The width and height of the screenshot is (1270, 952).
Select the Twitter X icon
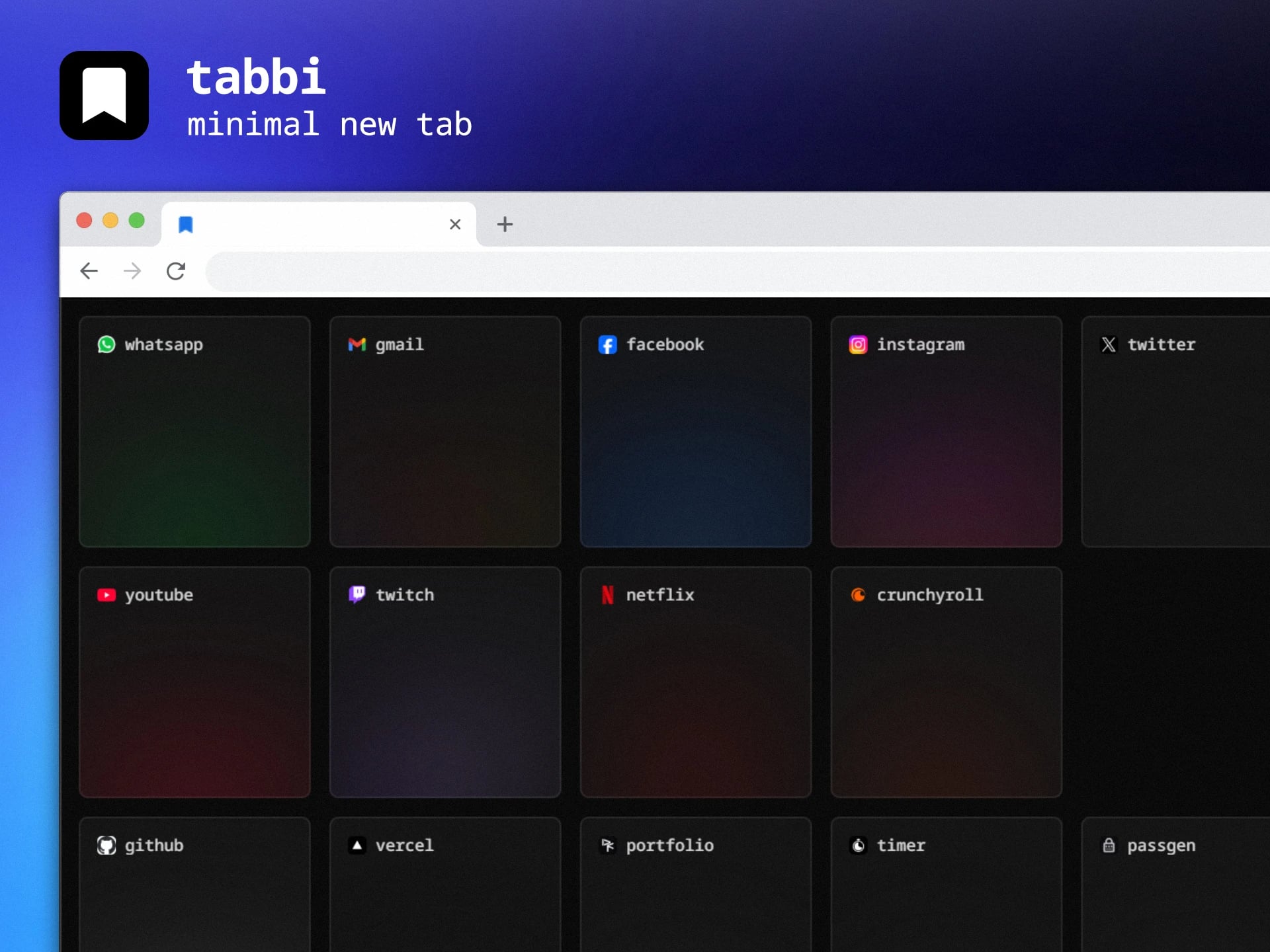[x=1109, y=344]
